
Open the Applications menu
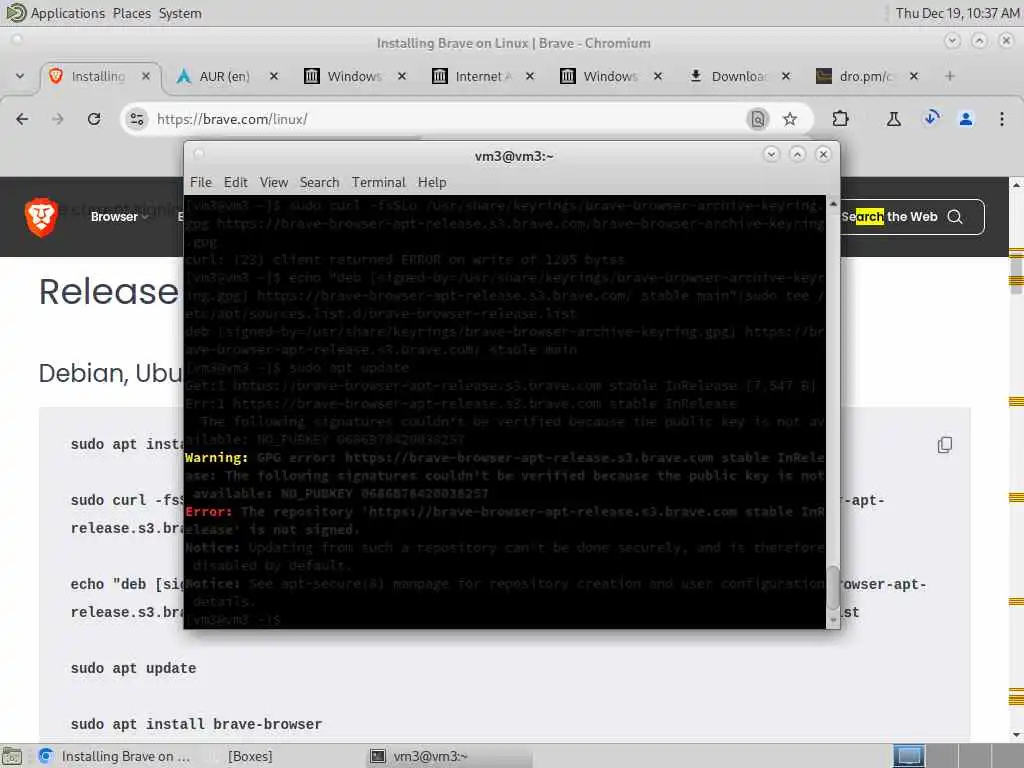(x=56, y=13)
